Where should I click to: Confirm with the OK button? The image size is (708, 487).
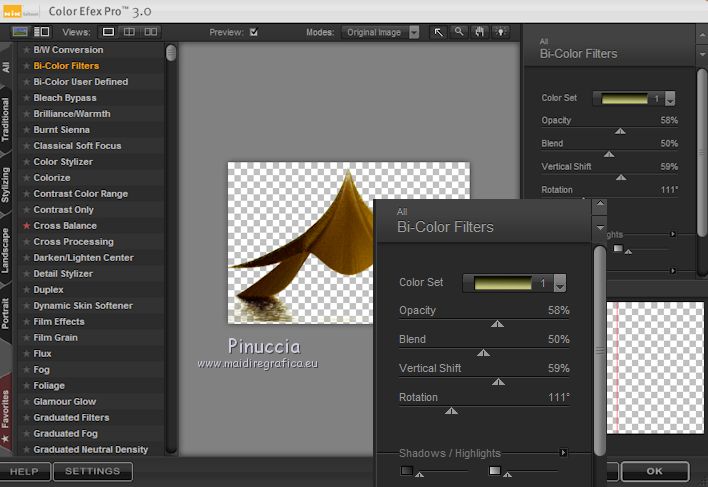coord(655,471)
